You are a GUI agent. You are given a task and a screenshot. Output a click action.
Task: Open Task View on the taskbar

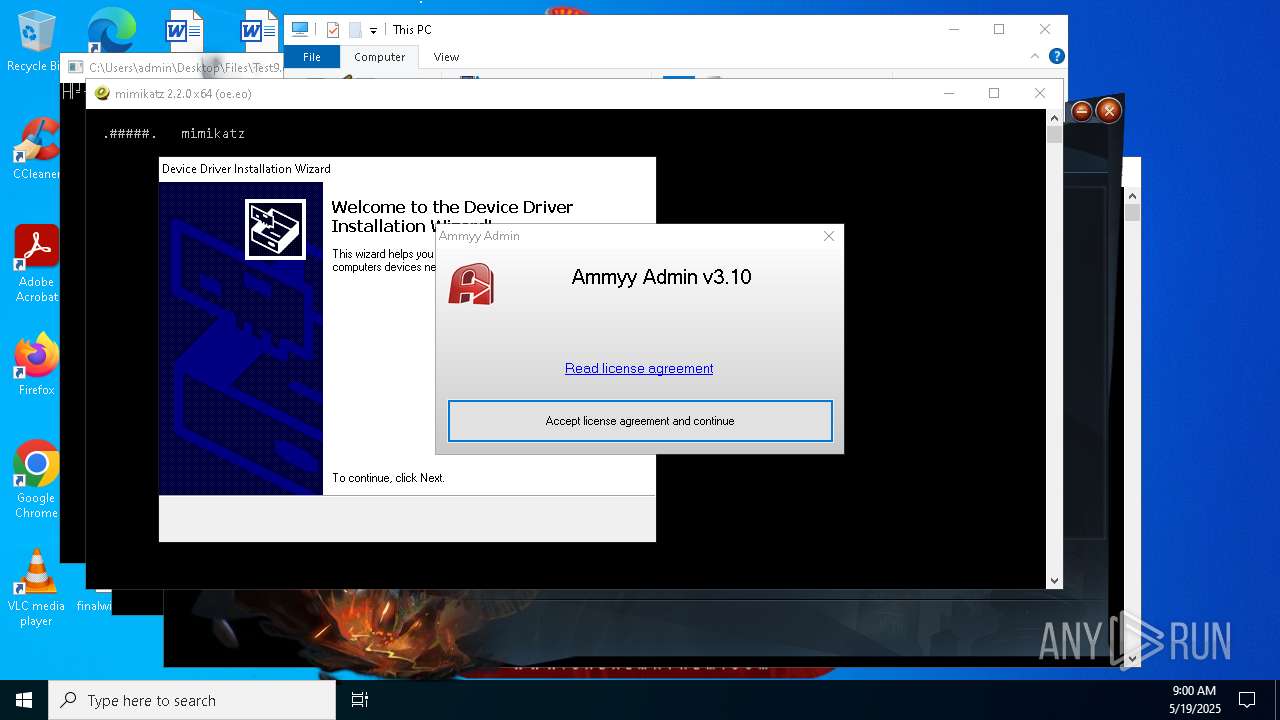click(x=360, y=700)
